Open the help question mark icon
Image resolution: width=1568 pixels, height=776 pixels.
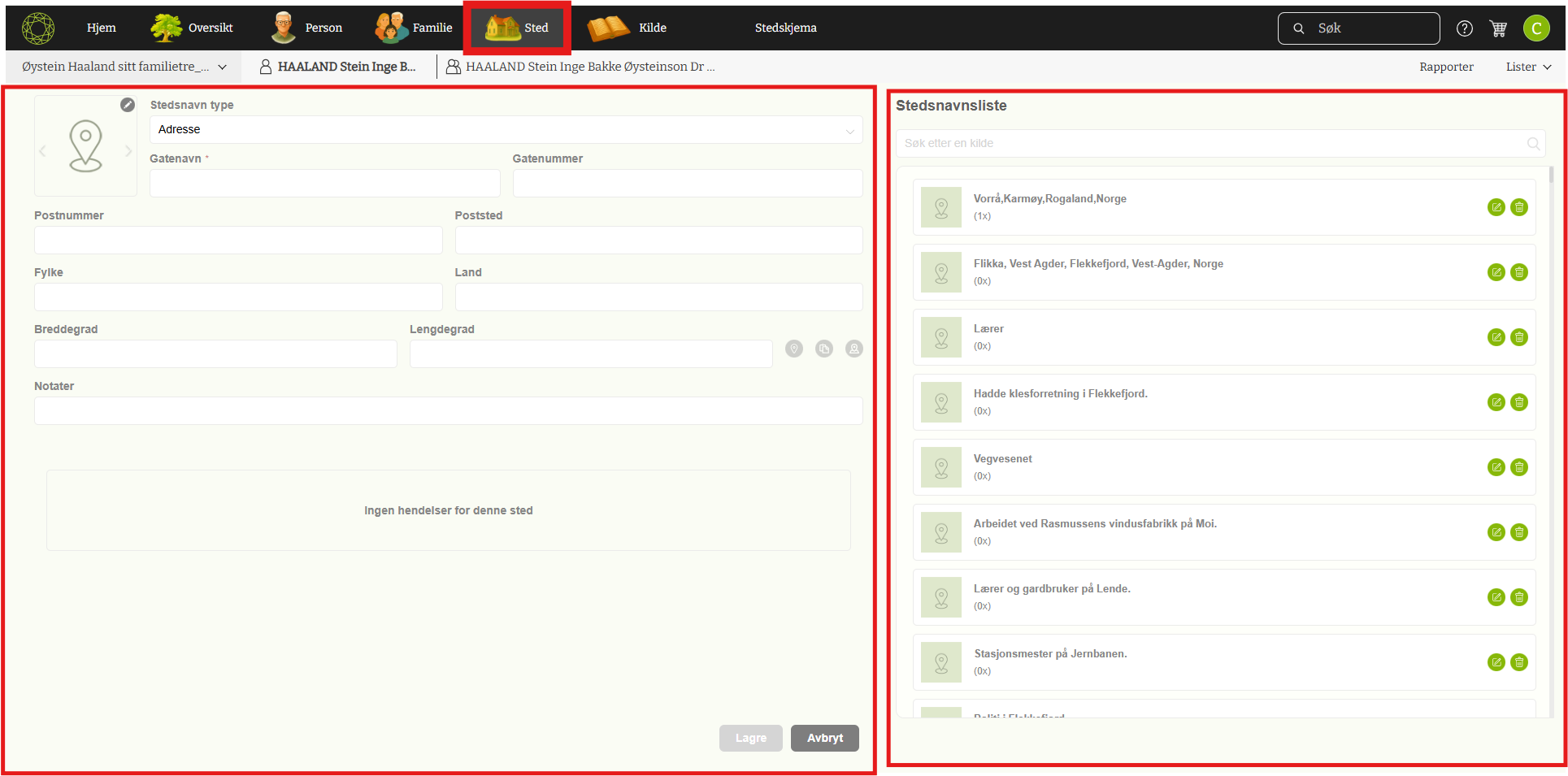click(x=1464, y=28)
